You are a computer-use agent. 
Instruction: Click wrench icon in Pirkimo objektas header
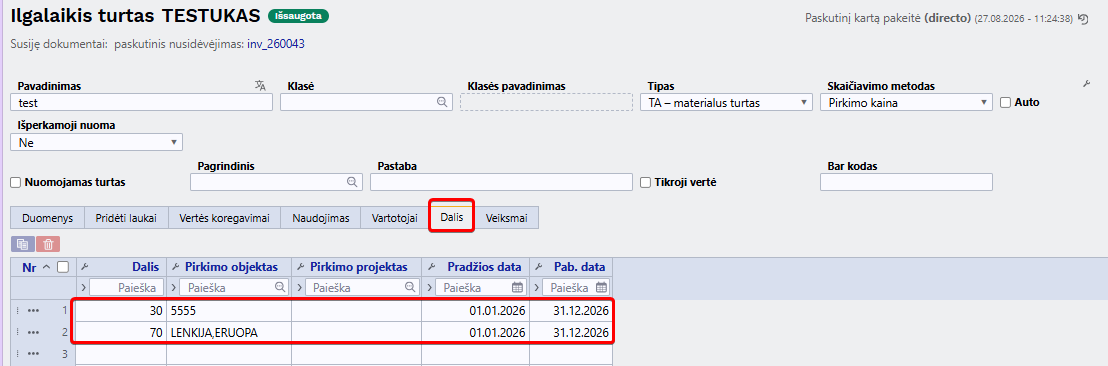point(175,267)
